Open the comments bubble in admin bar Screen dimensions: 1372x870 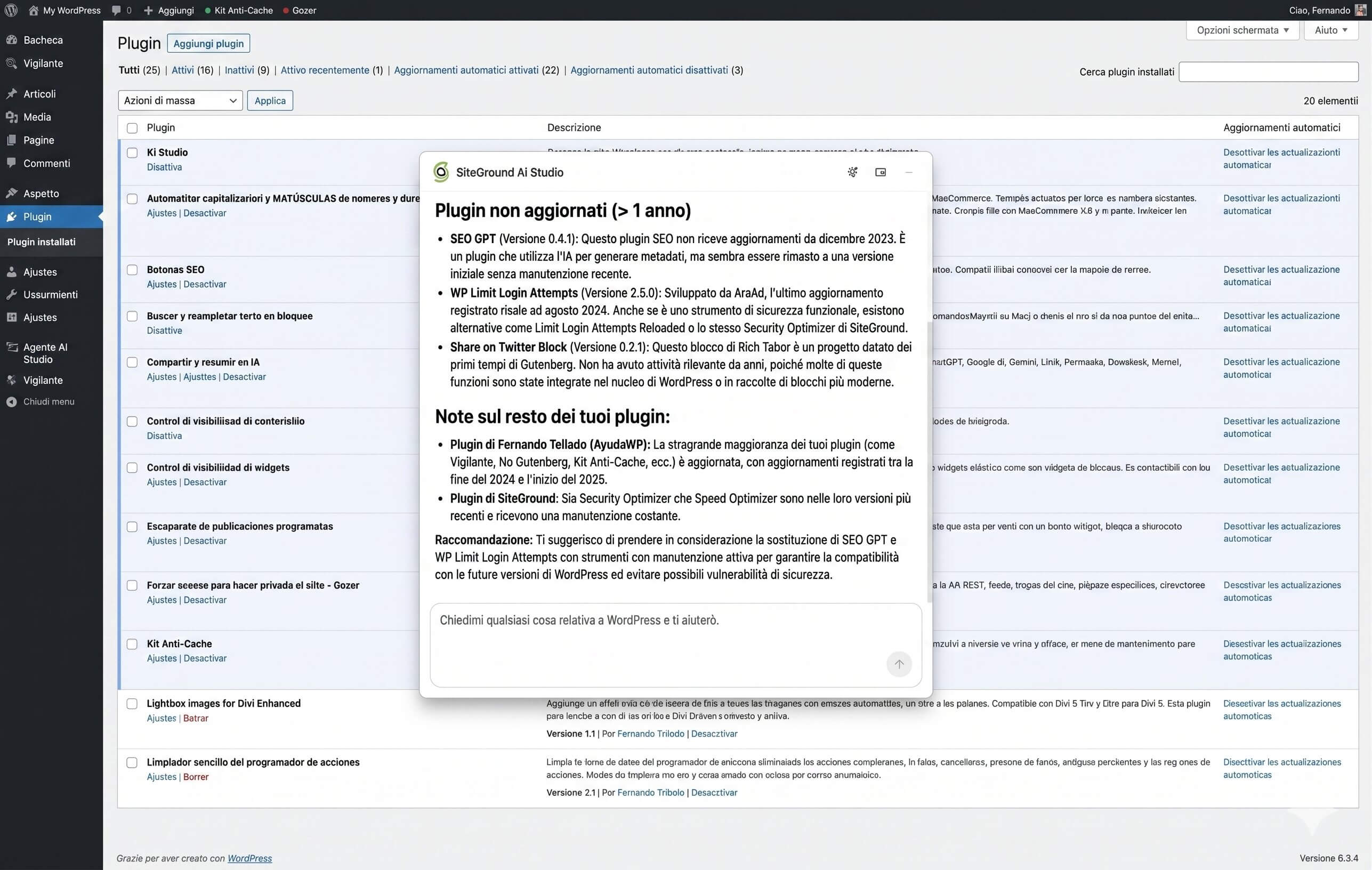click(x=116, y=10)
